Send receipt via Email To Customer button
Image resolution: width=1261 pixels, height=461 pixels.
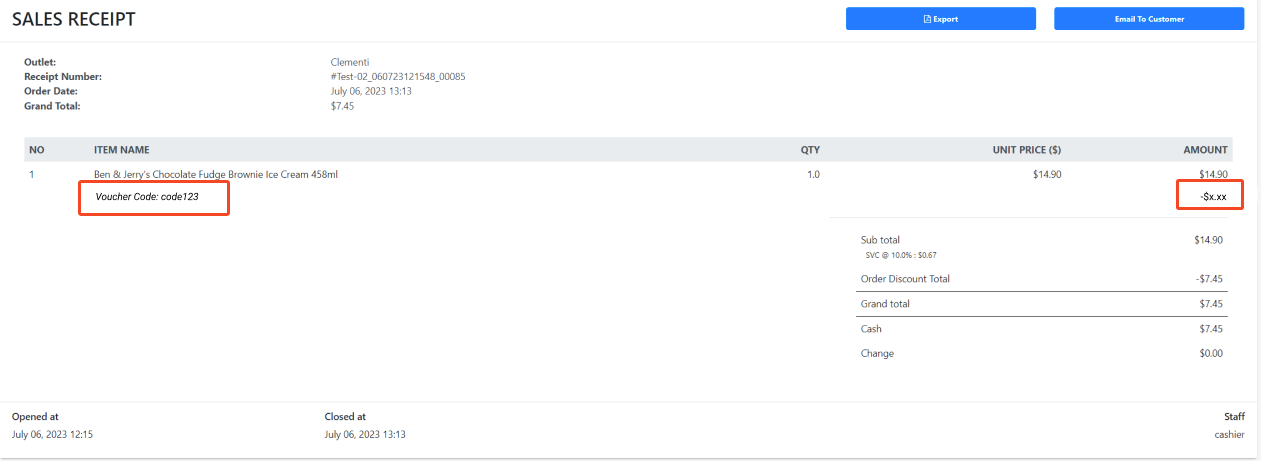click(1149, 19)
